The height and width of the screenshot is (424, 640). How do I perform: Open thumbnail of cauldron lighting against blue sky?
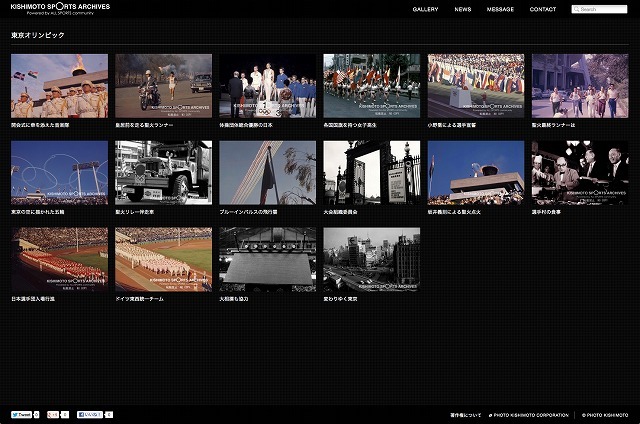click(x=476, y=173)
